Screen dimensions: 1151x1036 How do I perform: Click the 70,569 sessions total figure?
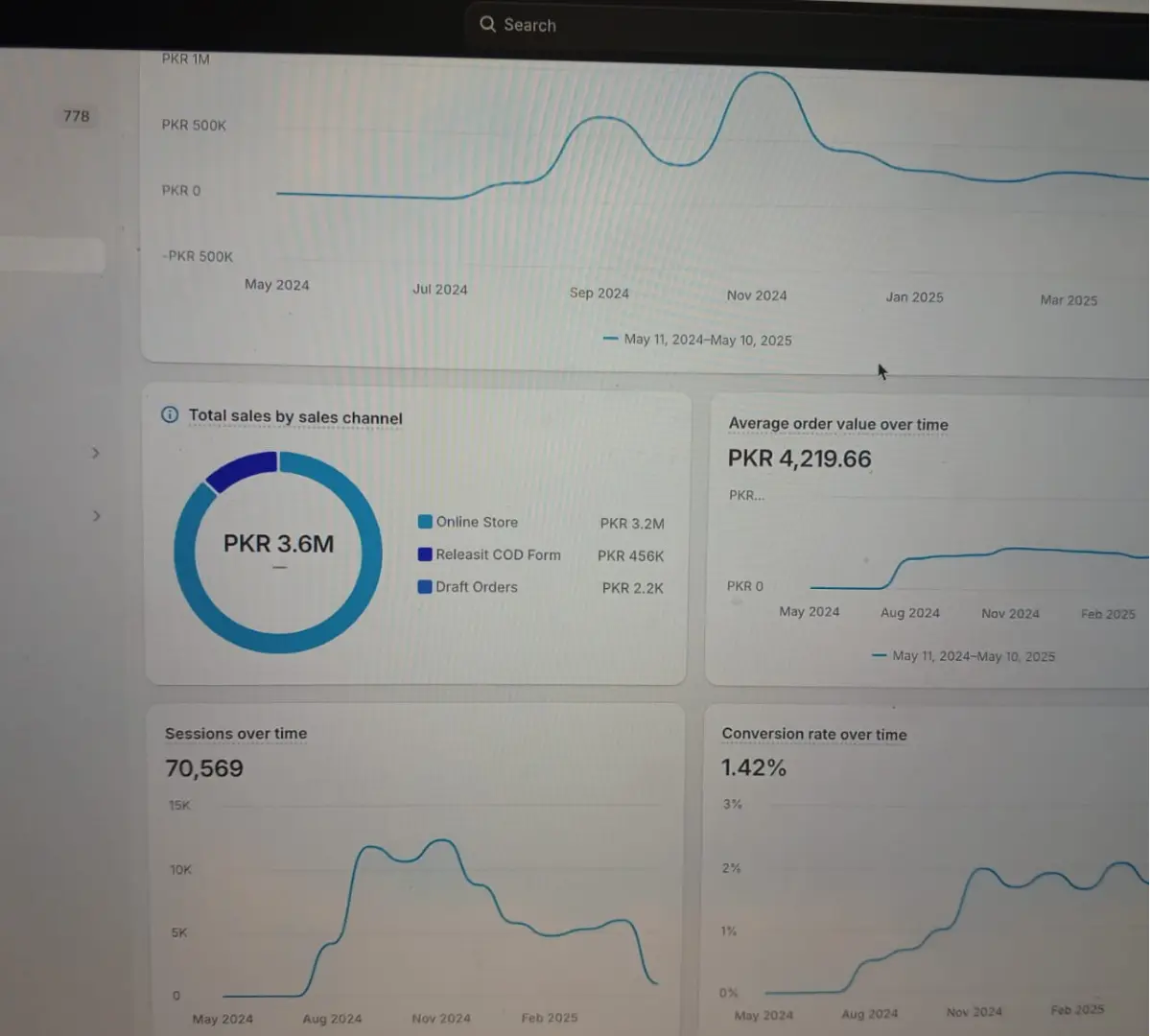point(204,768)
